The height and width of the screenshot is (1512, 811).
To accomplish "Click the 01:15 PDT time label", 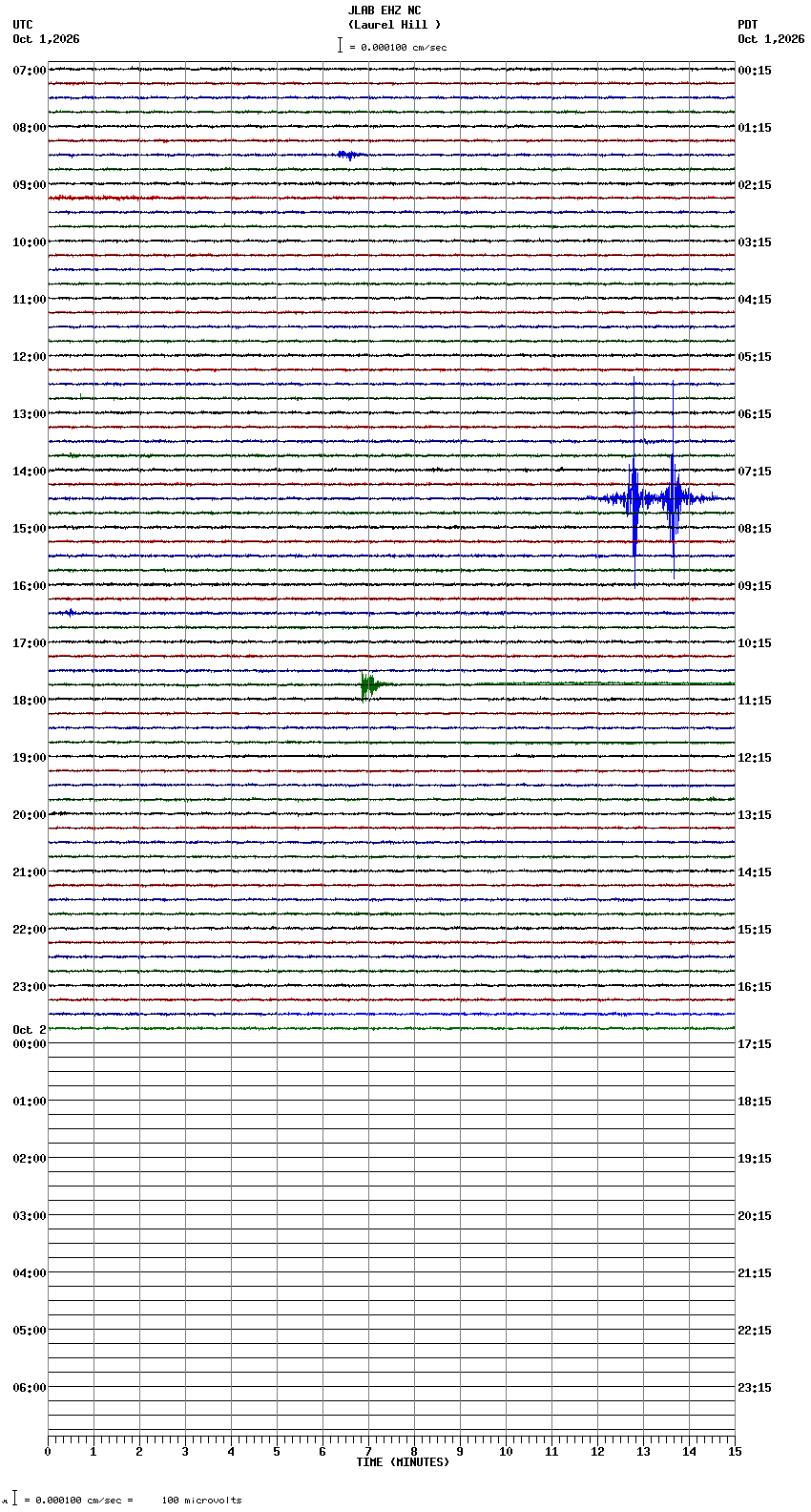I will [755, 128].
